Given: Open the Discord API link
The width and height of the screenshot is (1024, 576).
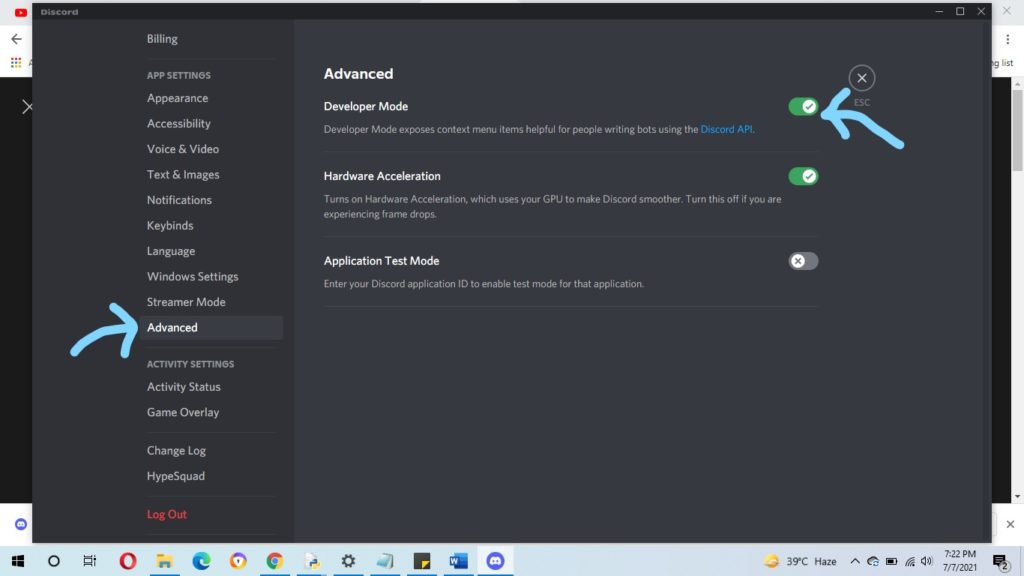Looking at the screenshot, I should (726, 129).
